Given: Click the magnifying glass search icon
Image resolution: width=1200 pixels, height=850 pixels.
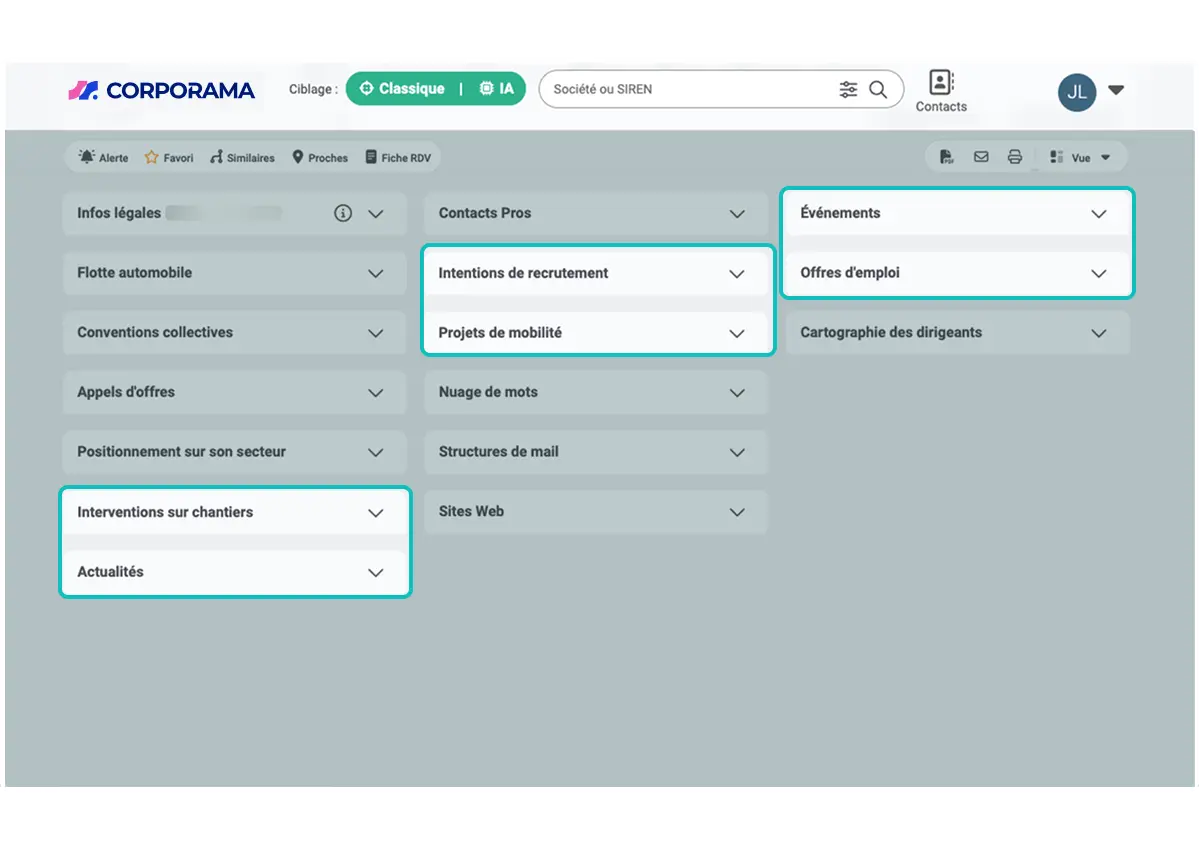Looking at the screenshot, I should (878, 89).
